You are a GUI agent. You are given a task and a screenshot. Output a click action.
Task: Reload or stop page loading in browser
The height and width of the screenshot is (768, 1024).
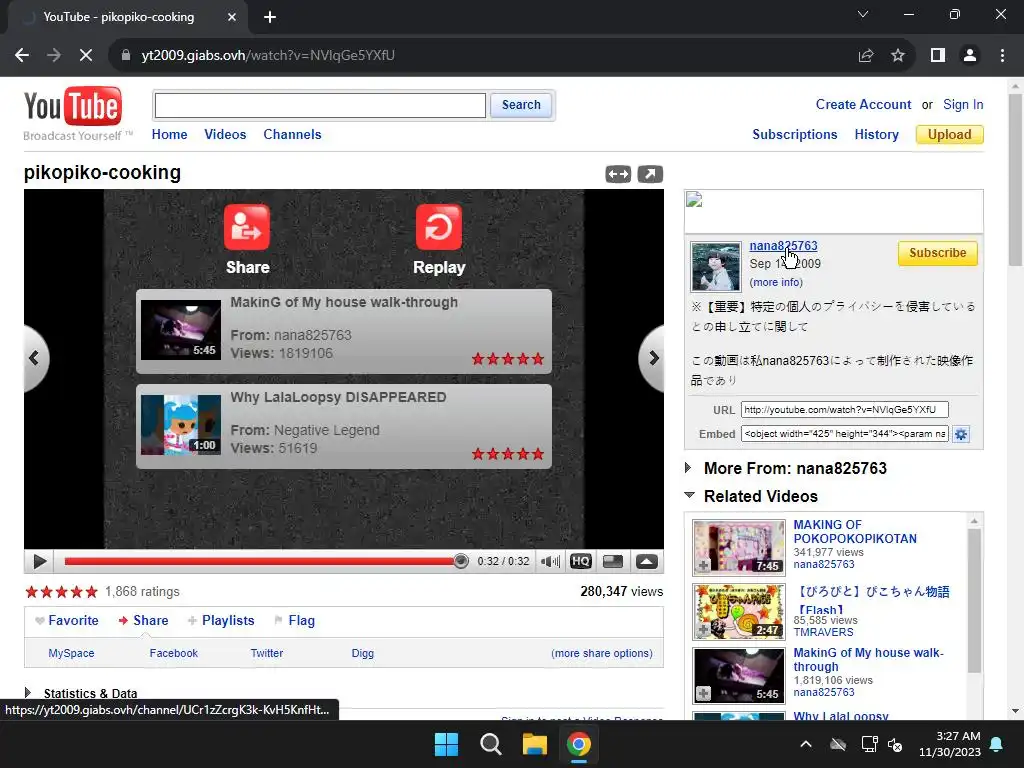(x=86, y=56)
